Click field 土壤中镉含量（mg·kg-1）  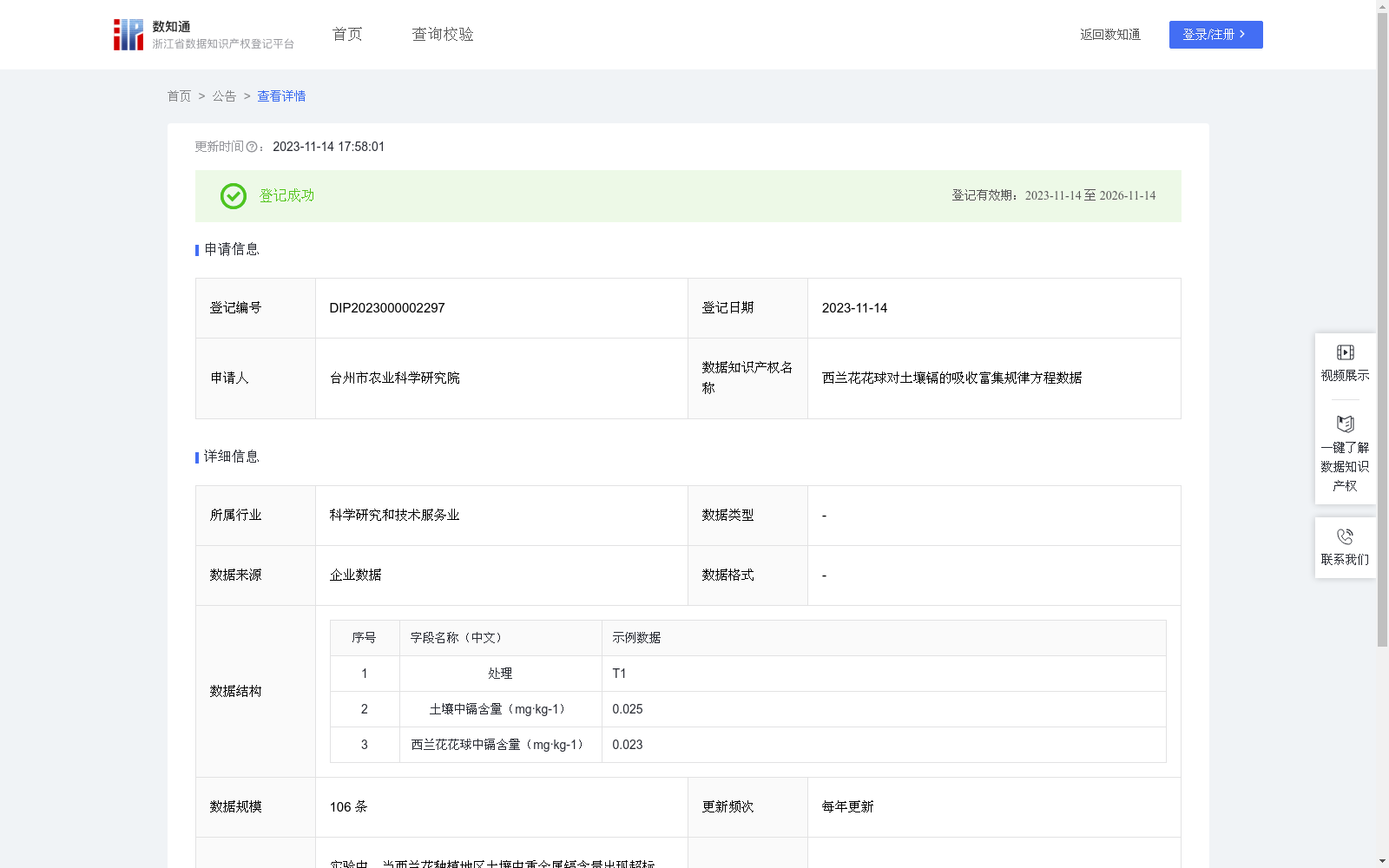(x=500, y=709)
